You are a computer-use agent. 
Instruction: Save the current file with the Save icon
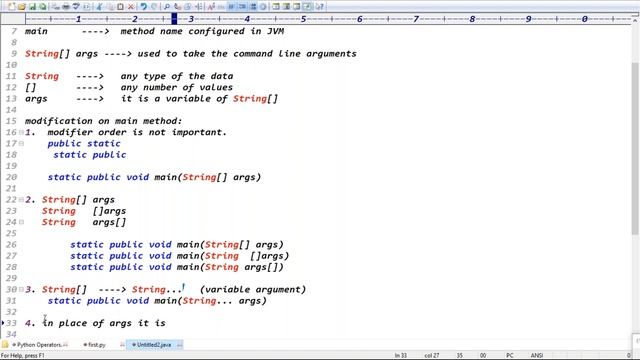32,7
